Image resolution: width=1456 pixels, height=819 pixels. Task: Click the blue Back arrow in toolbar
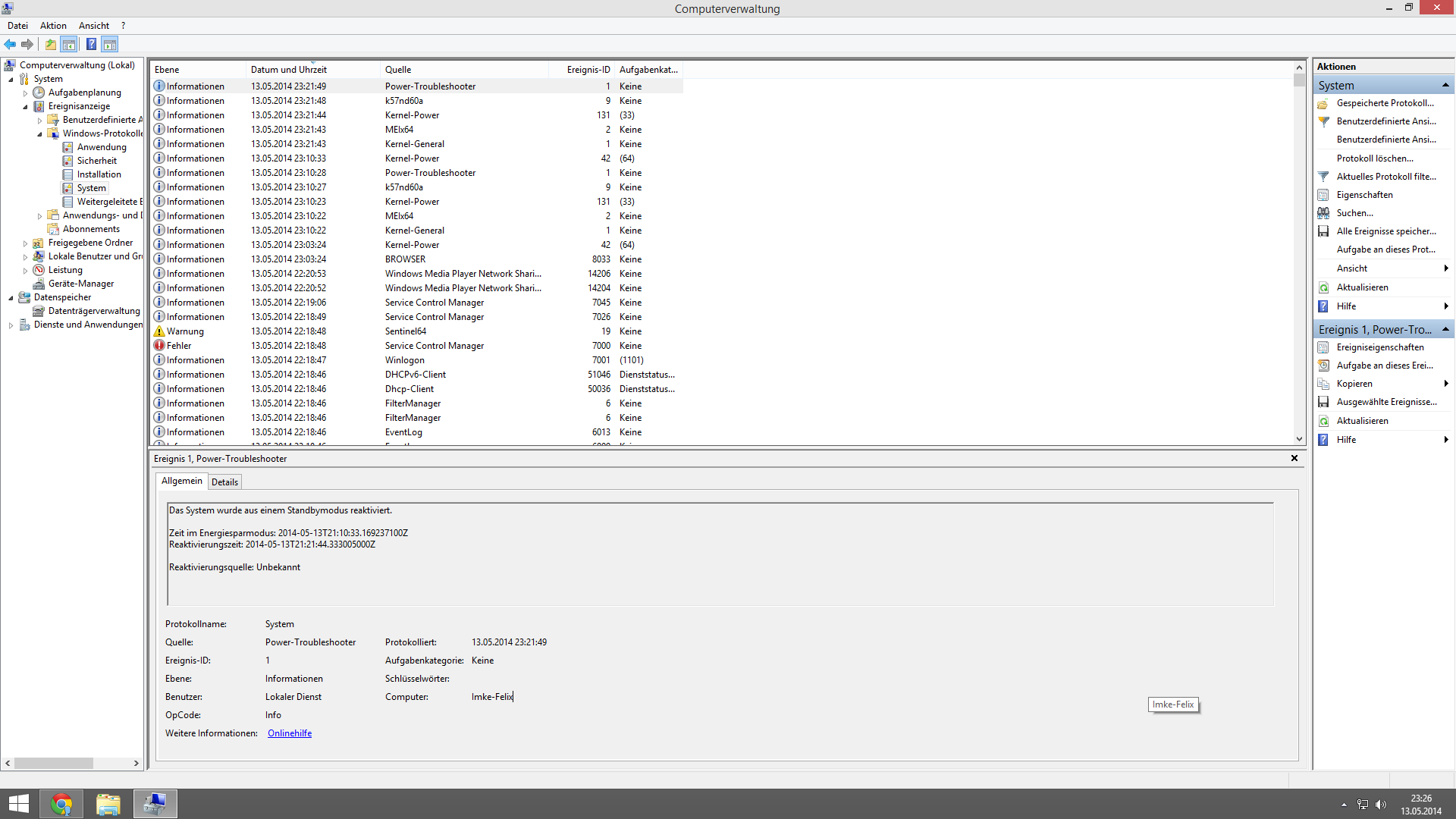(x=10, y=44)
